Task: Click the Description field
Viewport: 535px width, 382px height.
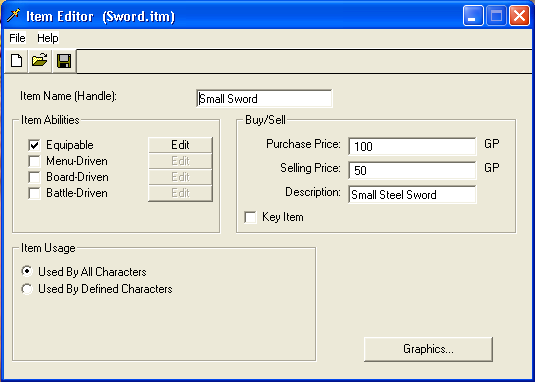Action: pyautogui.click(x=412, y=194)
